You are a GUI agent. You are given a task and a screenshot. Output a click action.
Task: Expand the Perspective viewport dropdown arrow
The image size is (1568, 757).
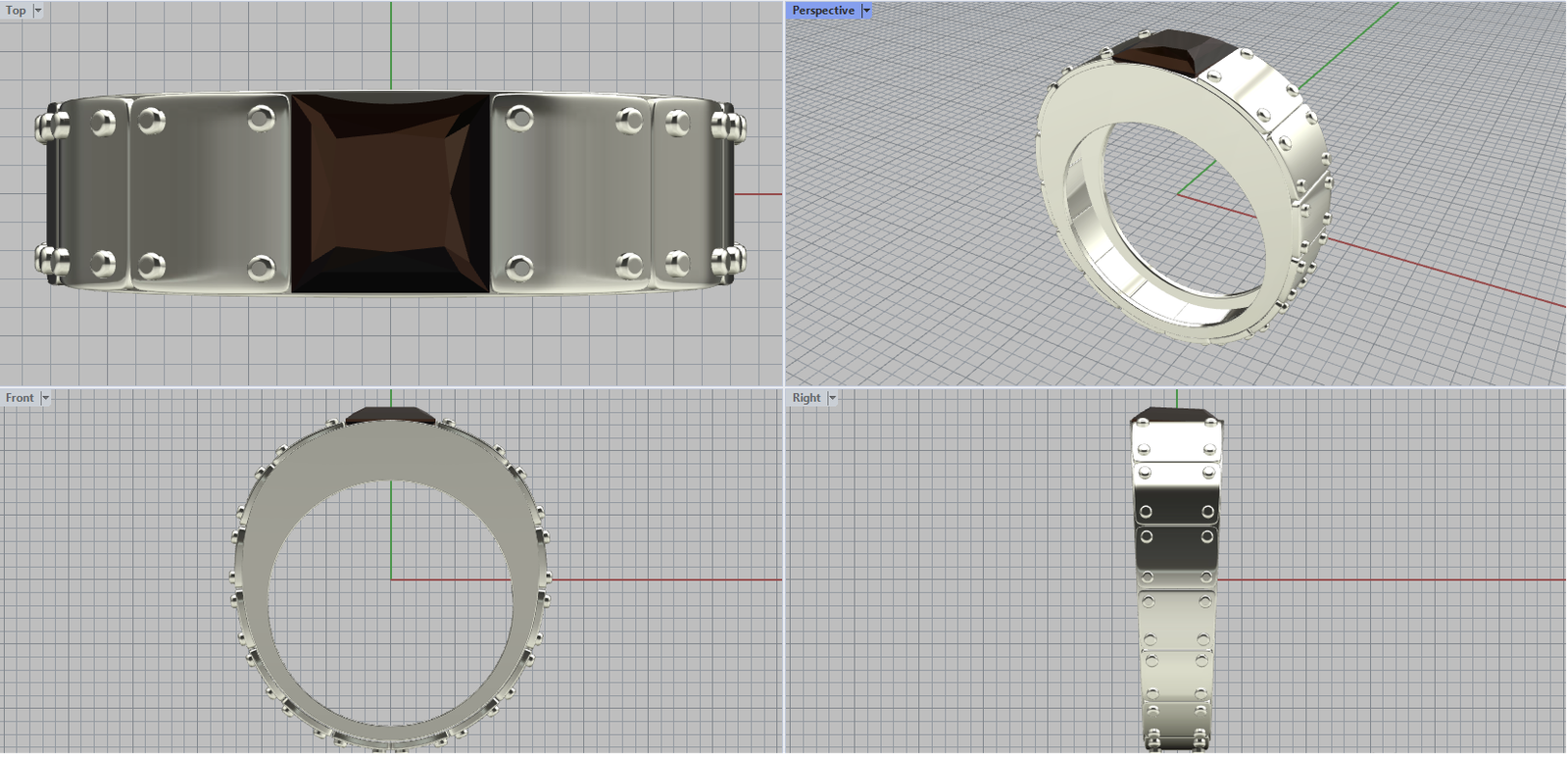coord(866,11)
